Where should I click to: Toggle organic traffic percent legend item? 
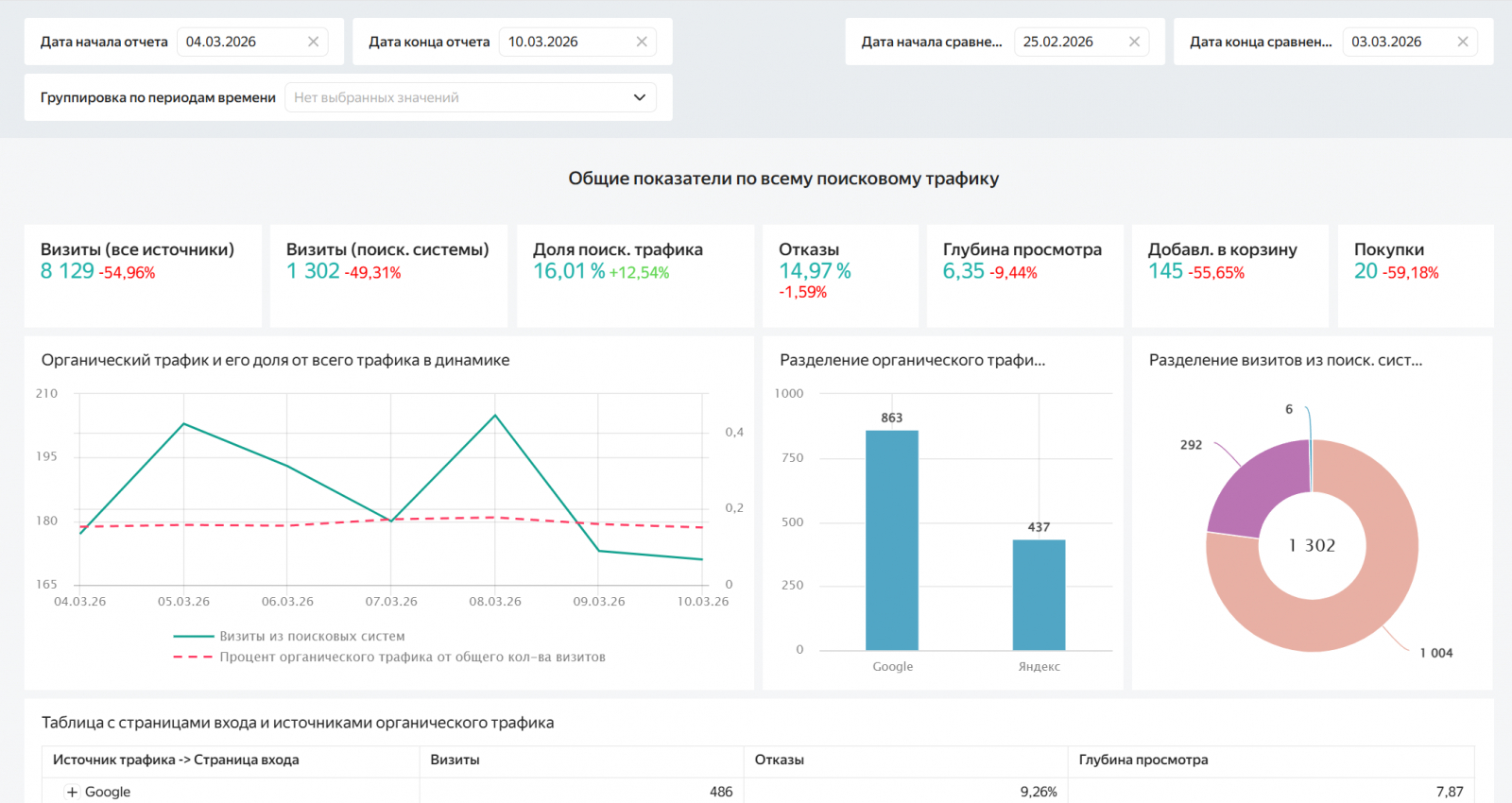click(x=412, y=657)
